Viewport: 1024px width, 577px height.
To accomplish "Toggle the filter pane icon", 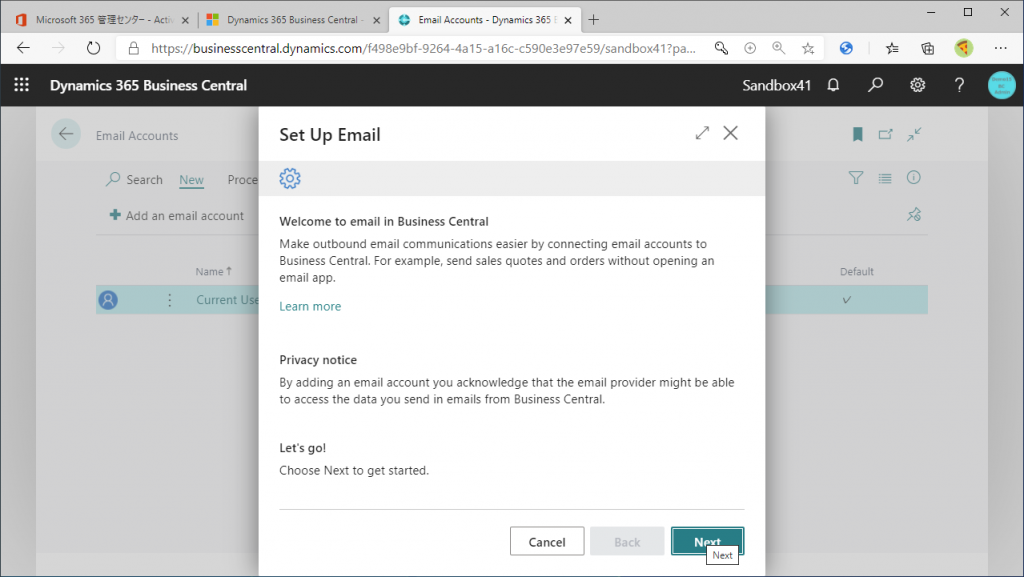I will pyautogui.click(x=856, y=178).
